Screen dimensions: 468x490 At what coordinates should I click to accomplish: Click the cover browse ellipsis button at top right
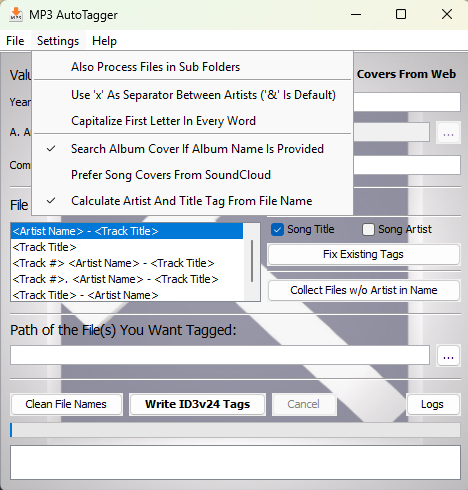[448, 133]
